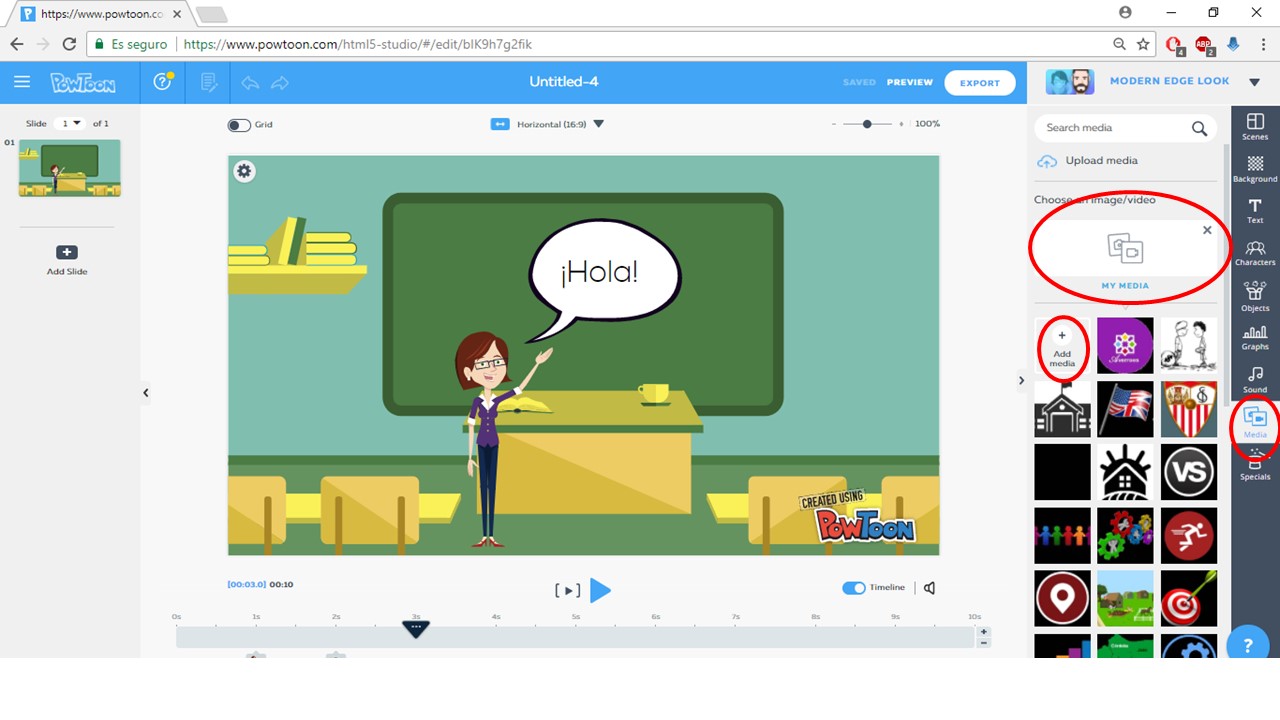
Task: Open the hamburger menu
Action: pyautogui.click(x=22, y=82)
